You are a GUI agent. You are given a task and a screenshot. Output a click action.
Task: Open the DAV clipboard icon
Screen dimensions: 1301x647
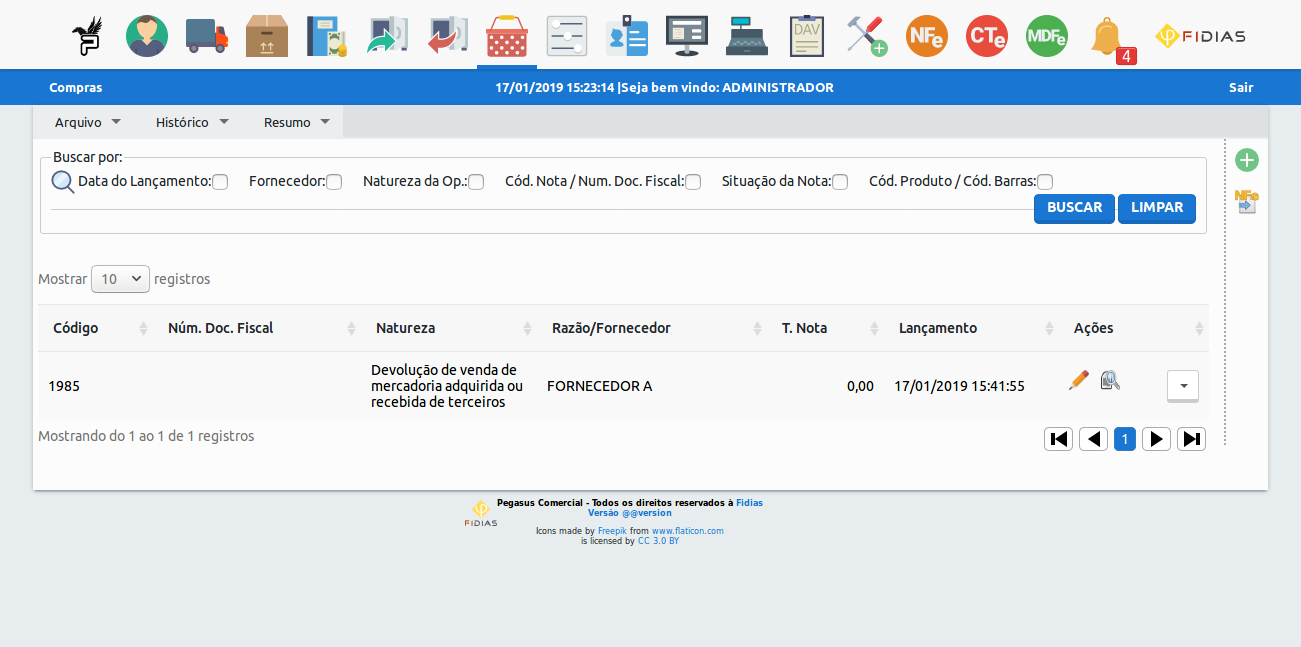[x=806, y=34]
